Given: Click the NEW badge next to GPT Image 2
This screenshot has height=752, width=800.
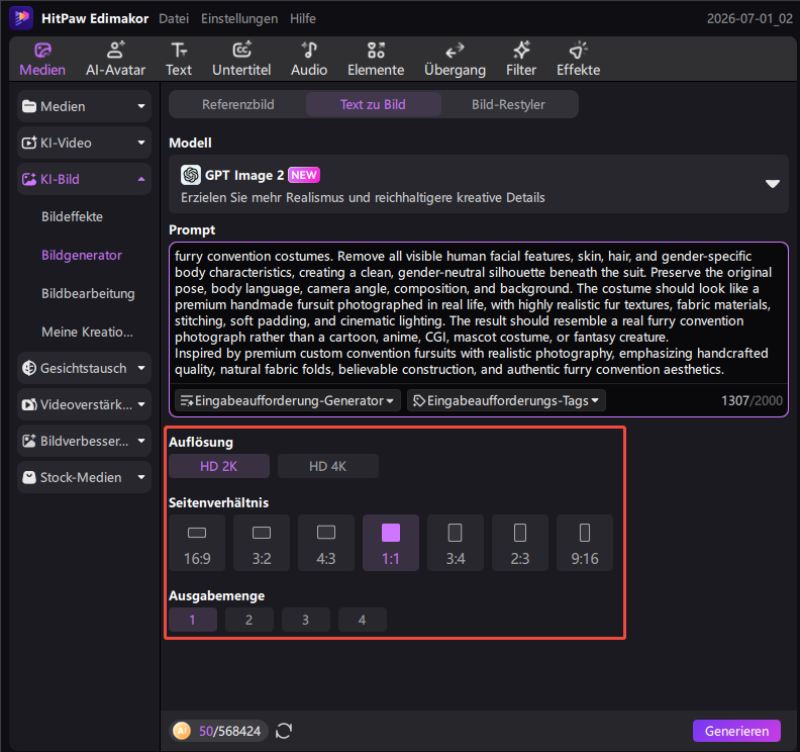Looking at the screenshot, I should [304, 175].
